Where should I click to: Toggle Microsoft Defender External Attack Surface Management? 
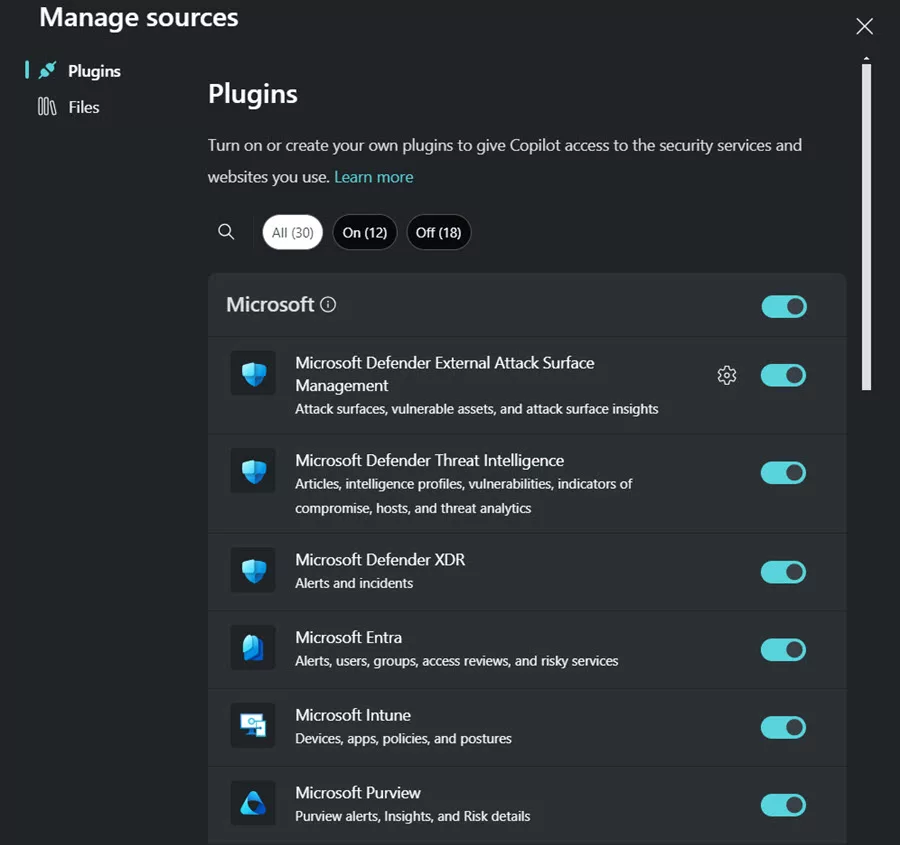click(x=783, y=375)
